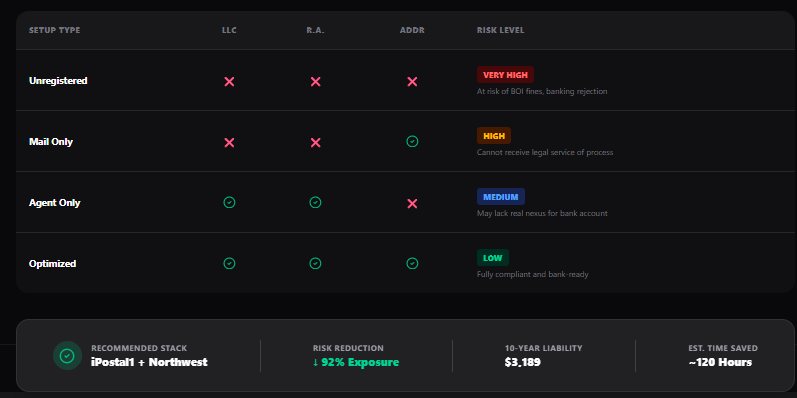Click the LLC cross icon in Mail Only row
Screen dimensions: 797x398
tap(229, 142)
